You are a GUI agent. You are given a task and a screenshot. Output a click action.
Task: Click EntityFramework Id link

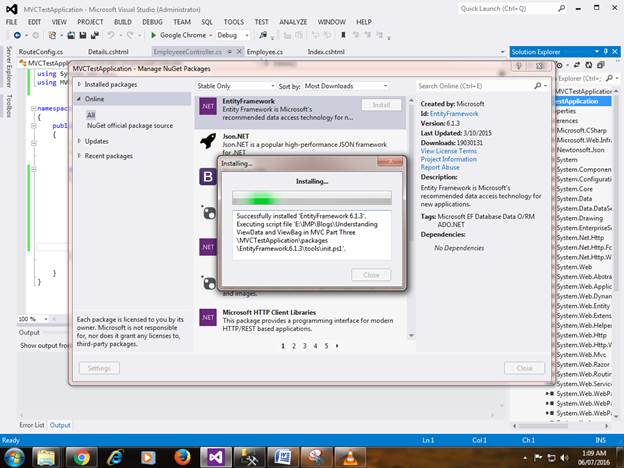pyautogui.click(x=454, y=114)
